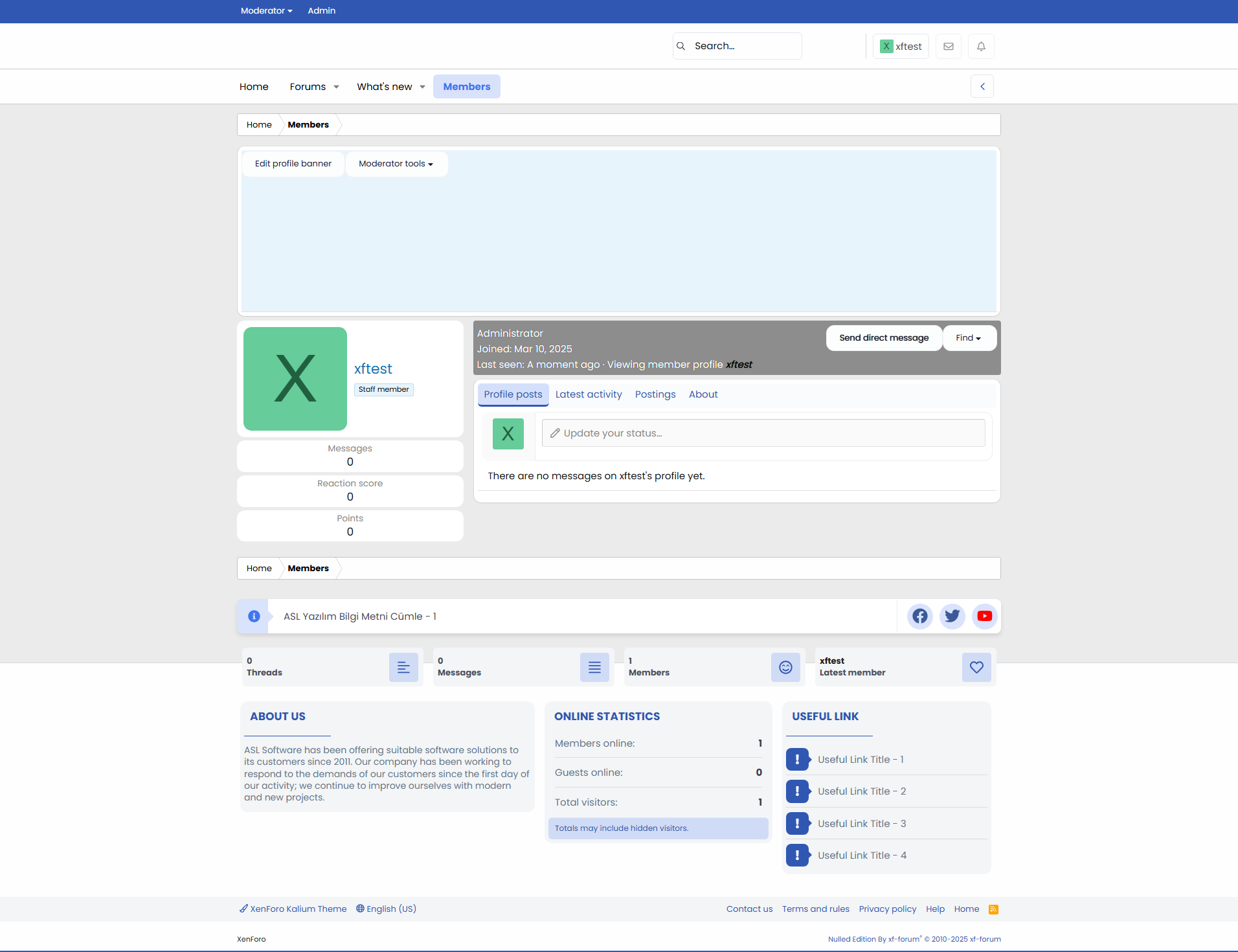Image resolution: width=1238 pixels, height=952 pixels.
Task: Click the notifications bell icon
Action: point(981,47)
